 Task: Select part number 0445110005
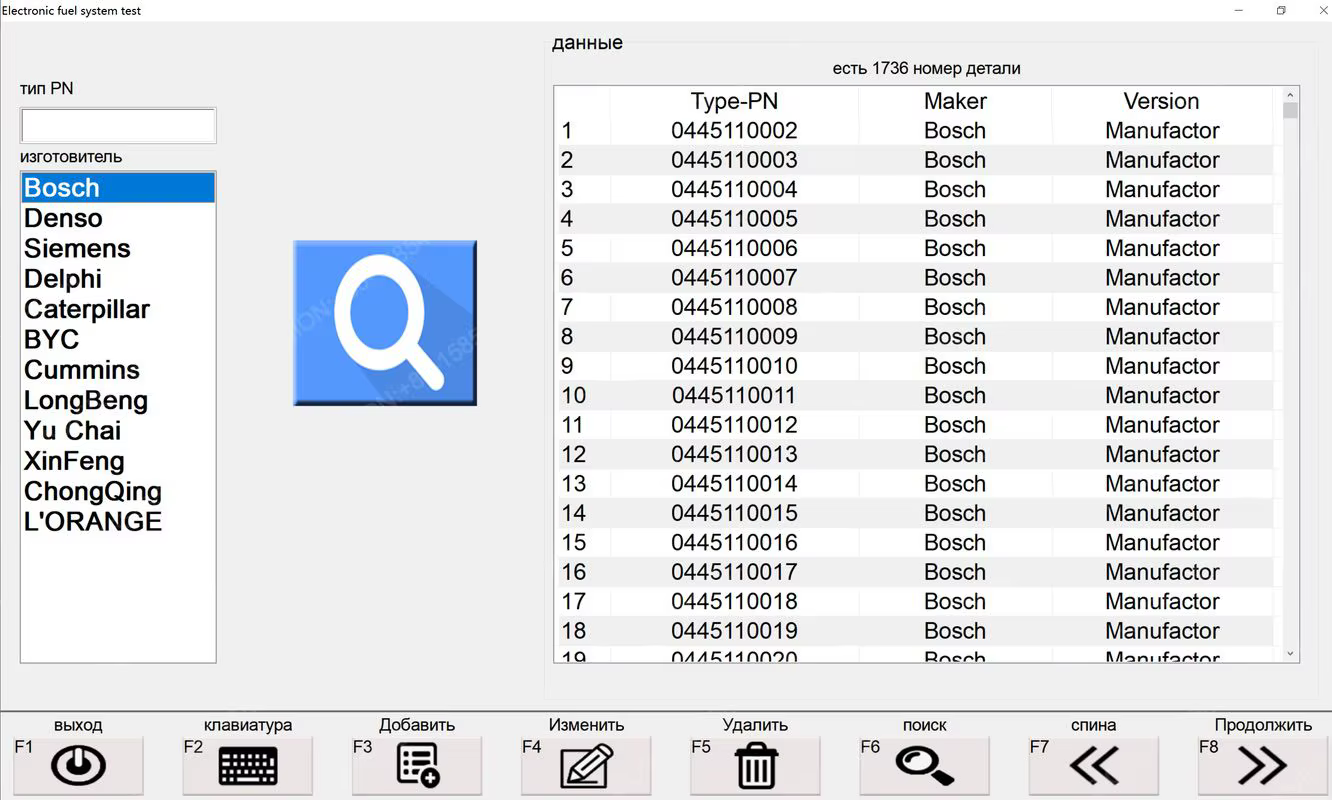734,219
